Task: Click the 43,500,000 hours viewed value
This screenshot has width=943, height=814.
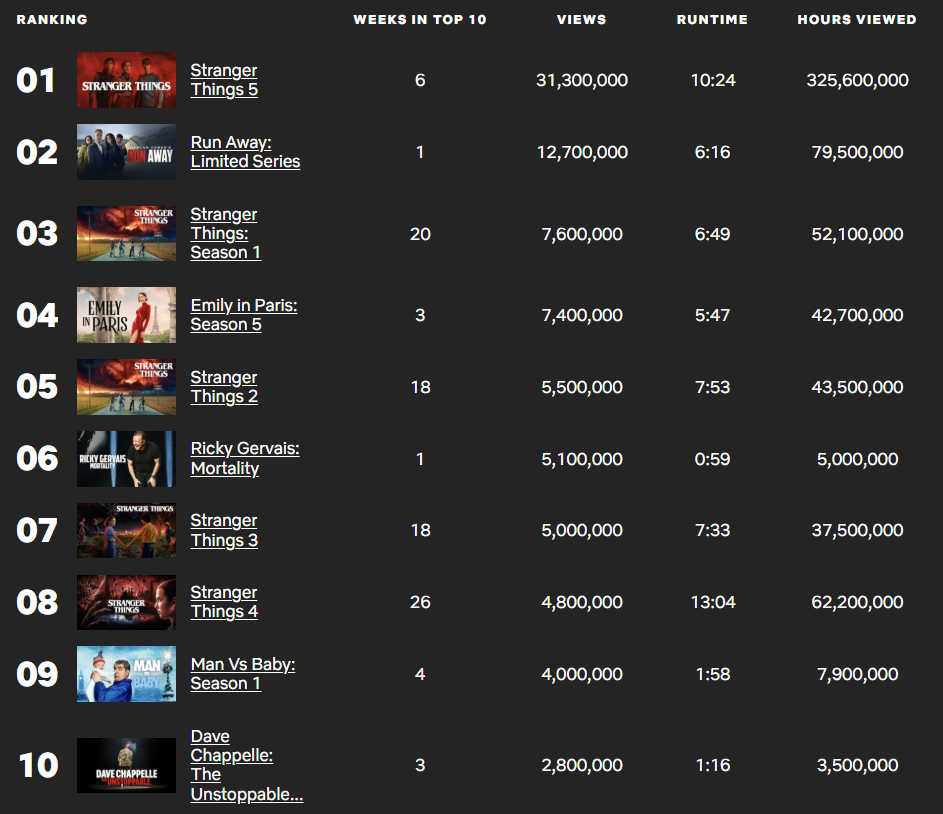Action: coord(857,387)
